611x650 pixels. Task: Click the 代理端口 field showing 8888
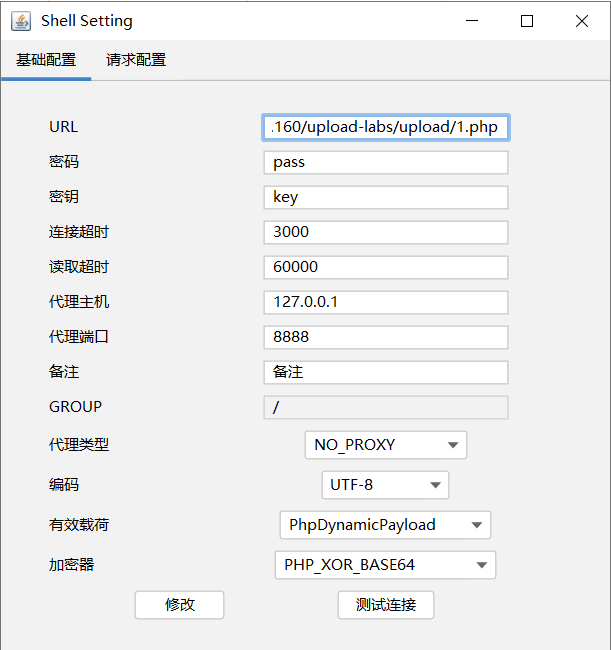point(386,337)
